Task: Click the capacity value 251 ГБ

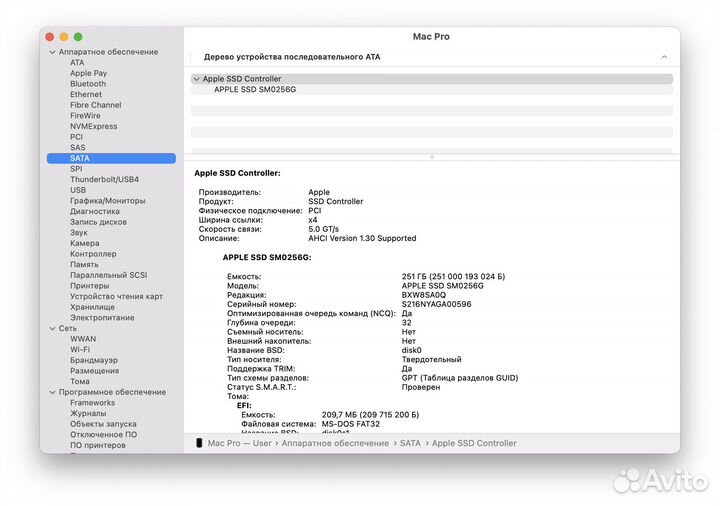Action: pos(453,276)
